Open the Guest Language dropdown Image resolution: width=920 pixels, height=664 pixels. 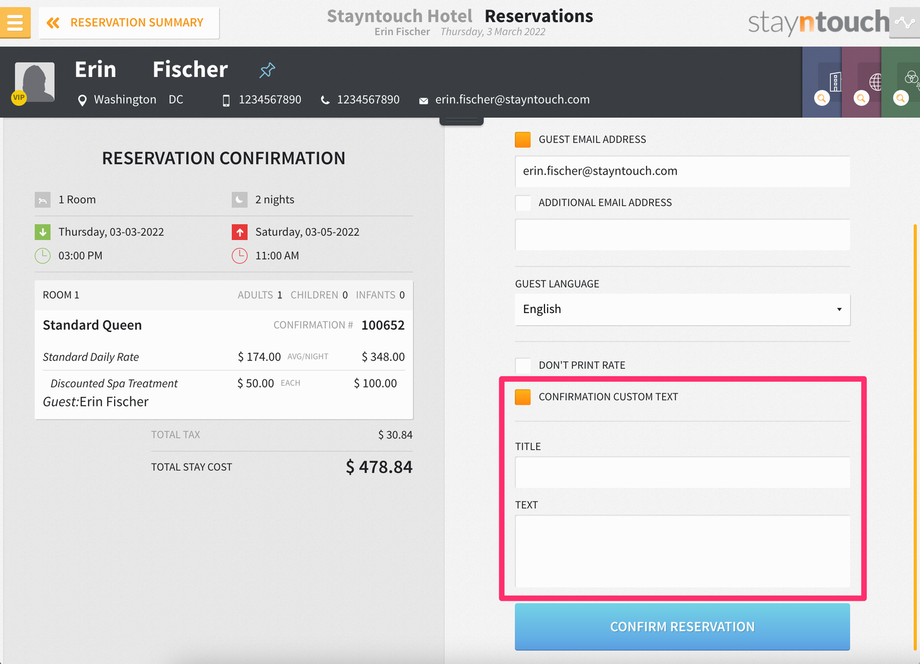682,309
